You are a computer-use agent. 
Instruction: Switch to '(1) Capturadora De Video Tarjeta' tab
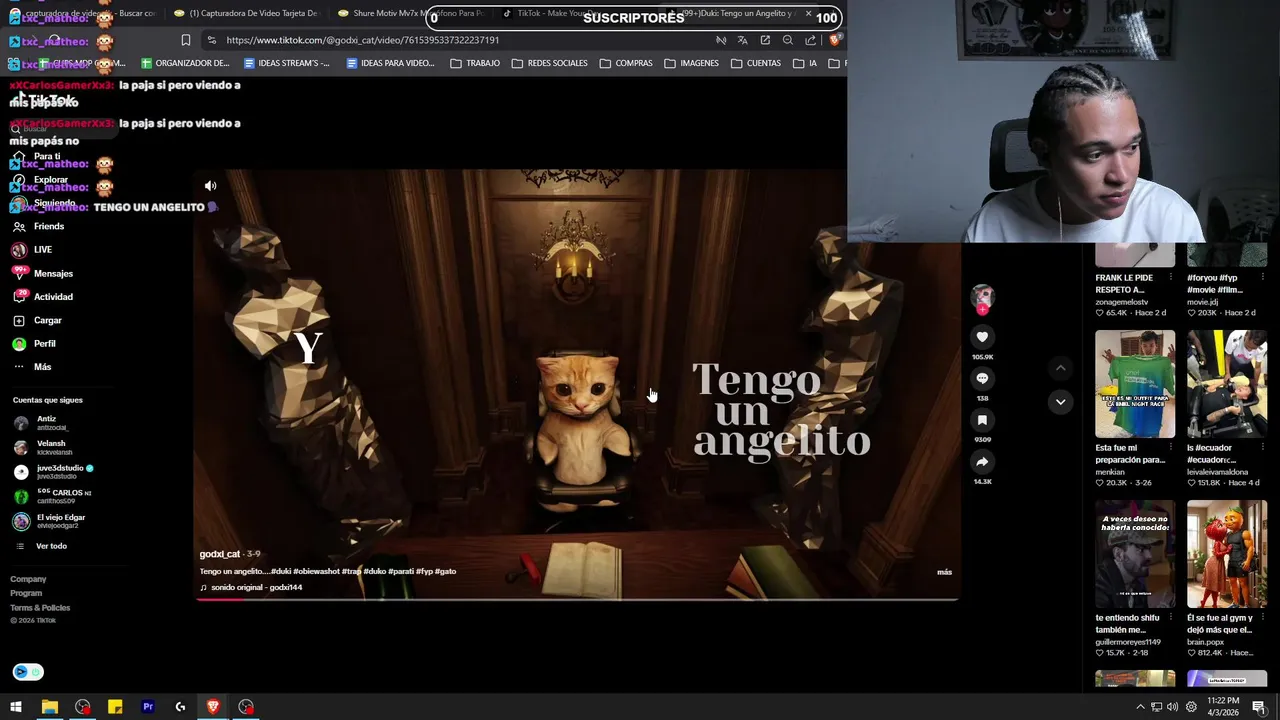[245, 13]
